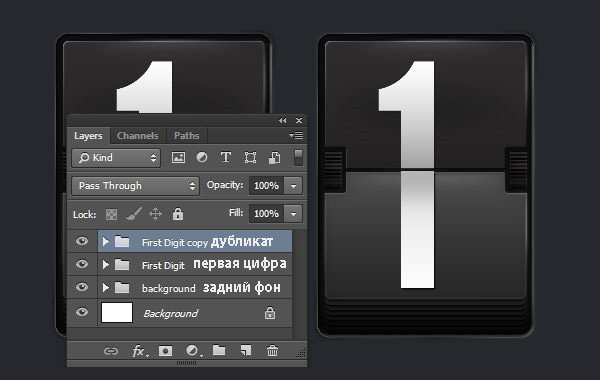Switch to the Paths tab
The width and height of the screenshot is (600, 380).
click(187, 136)
